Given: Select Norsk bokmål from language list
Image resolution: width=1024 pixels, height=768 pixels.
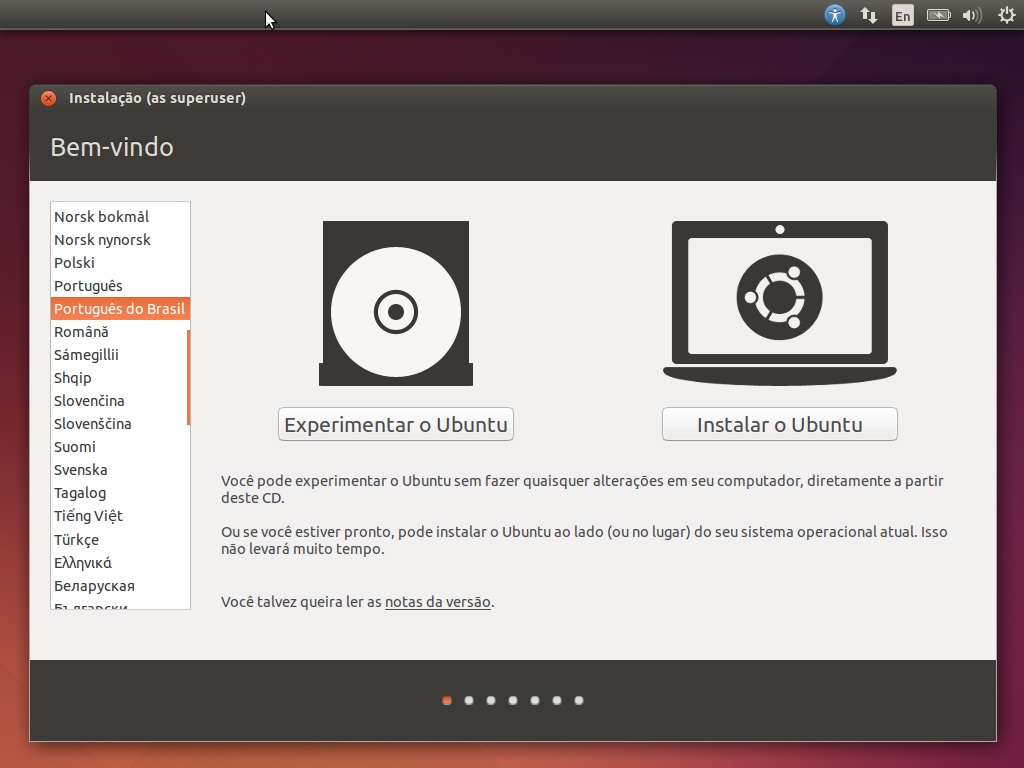Looking at the screenshot, I should click(x=101, y=217).
